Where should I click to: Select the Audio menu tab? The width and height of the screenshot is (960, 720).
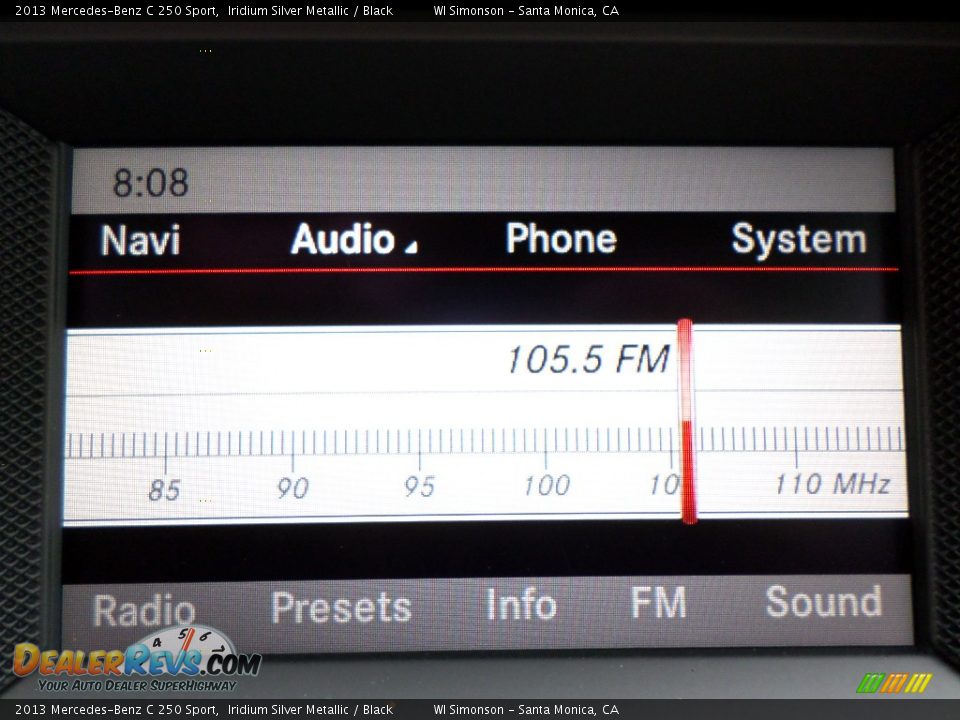pyautogui.click(x=342, y=240)
